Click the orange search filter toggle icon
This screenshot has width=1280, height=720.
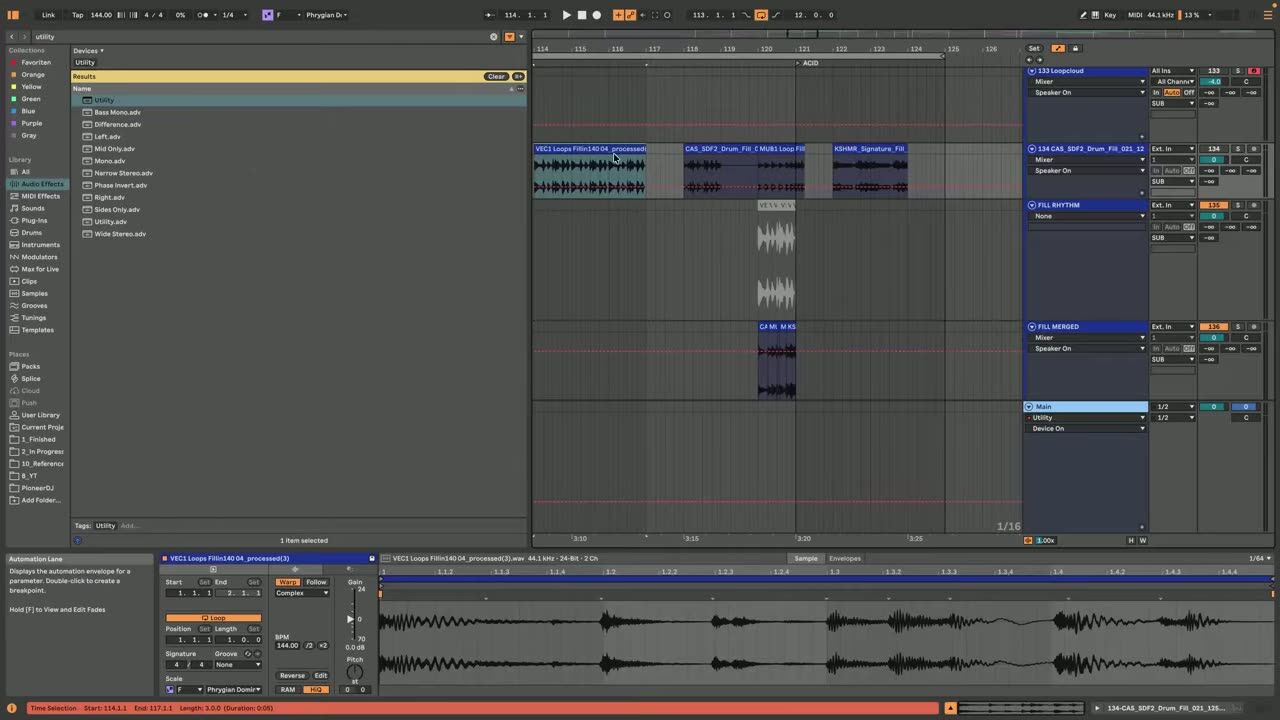tap(509, 37)
